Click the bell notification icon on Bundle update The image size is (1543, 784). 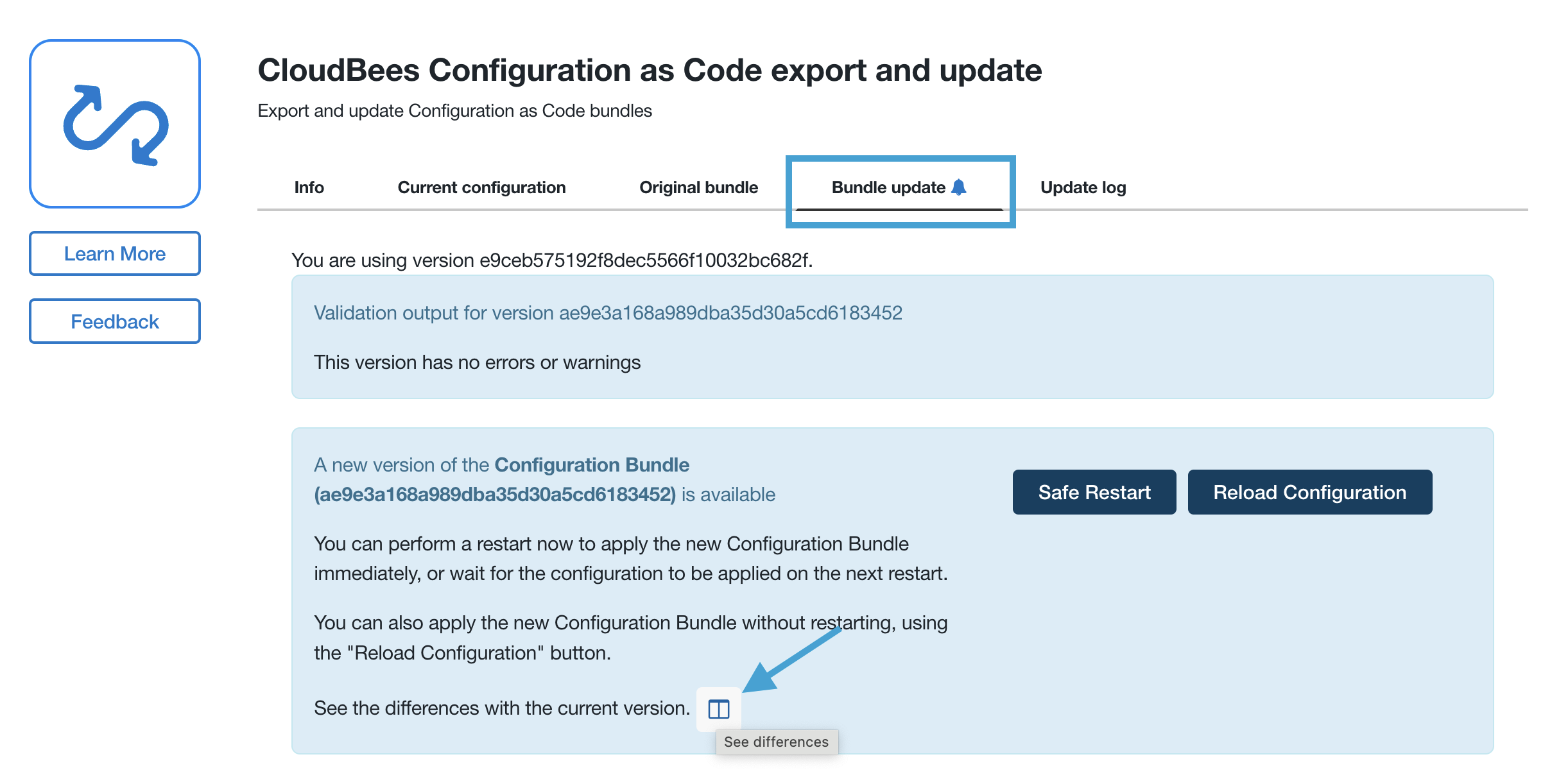[958, 187]
